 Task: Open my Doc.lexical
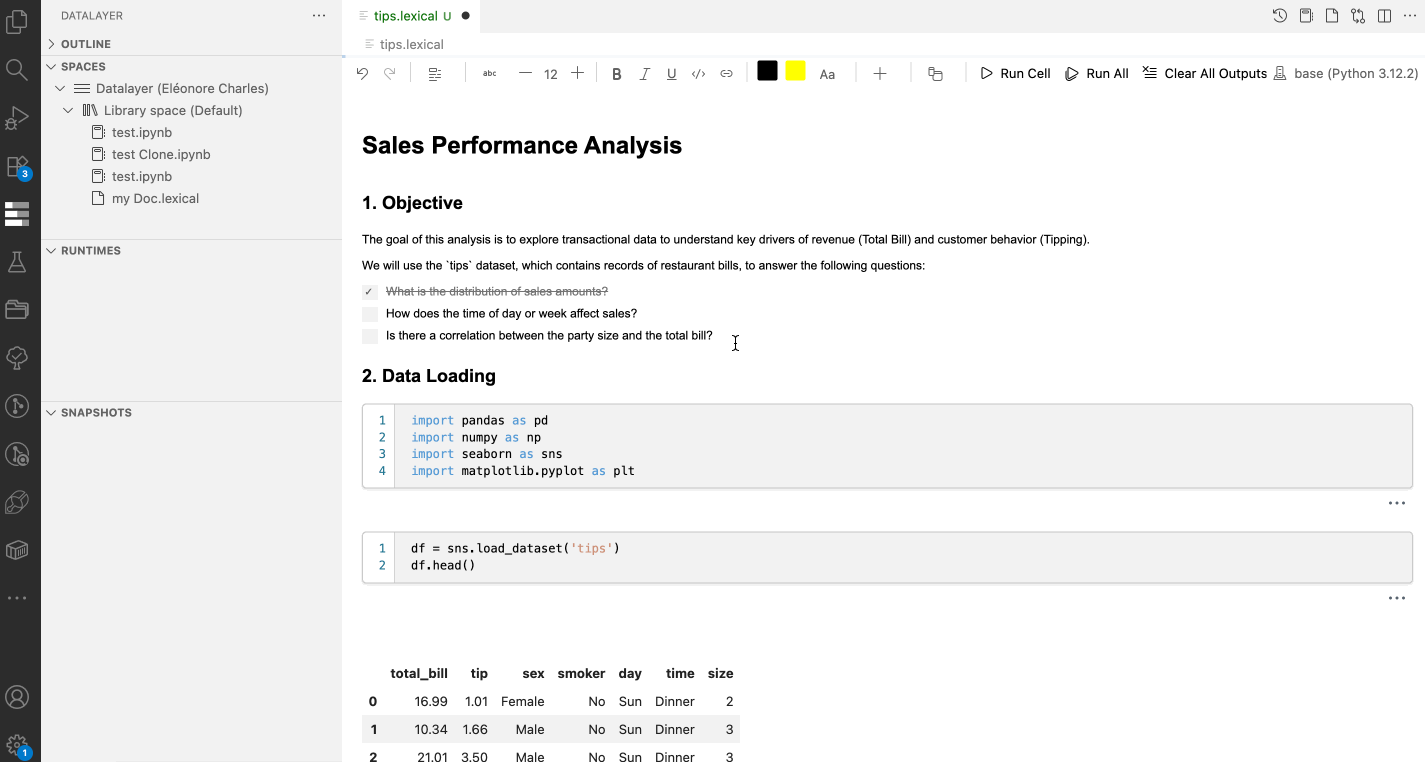click(155, 198)
